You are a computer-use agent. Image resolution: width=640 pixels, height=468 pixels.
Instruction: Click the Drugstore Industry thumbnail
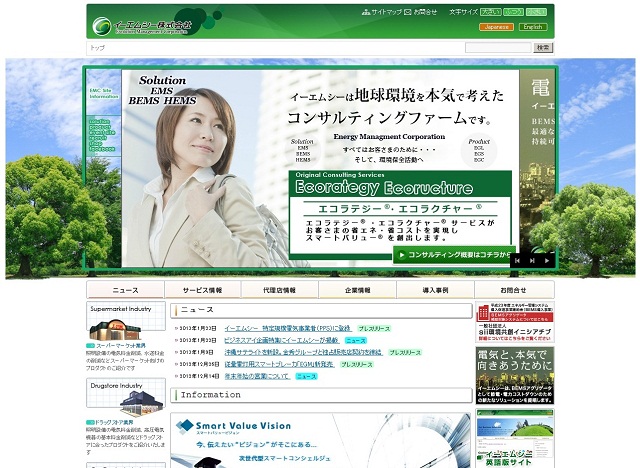point(126,397)
